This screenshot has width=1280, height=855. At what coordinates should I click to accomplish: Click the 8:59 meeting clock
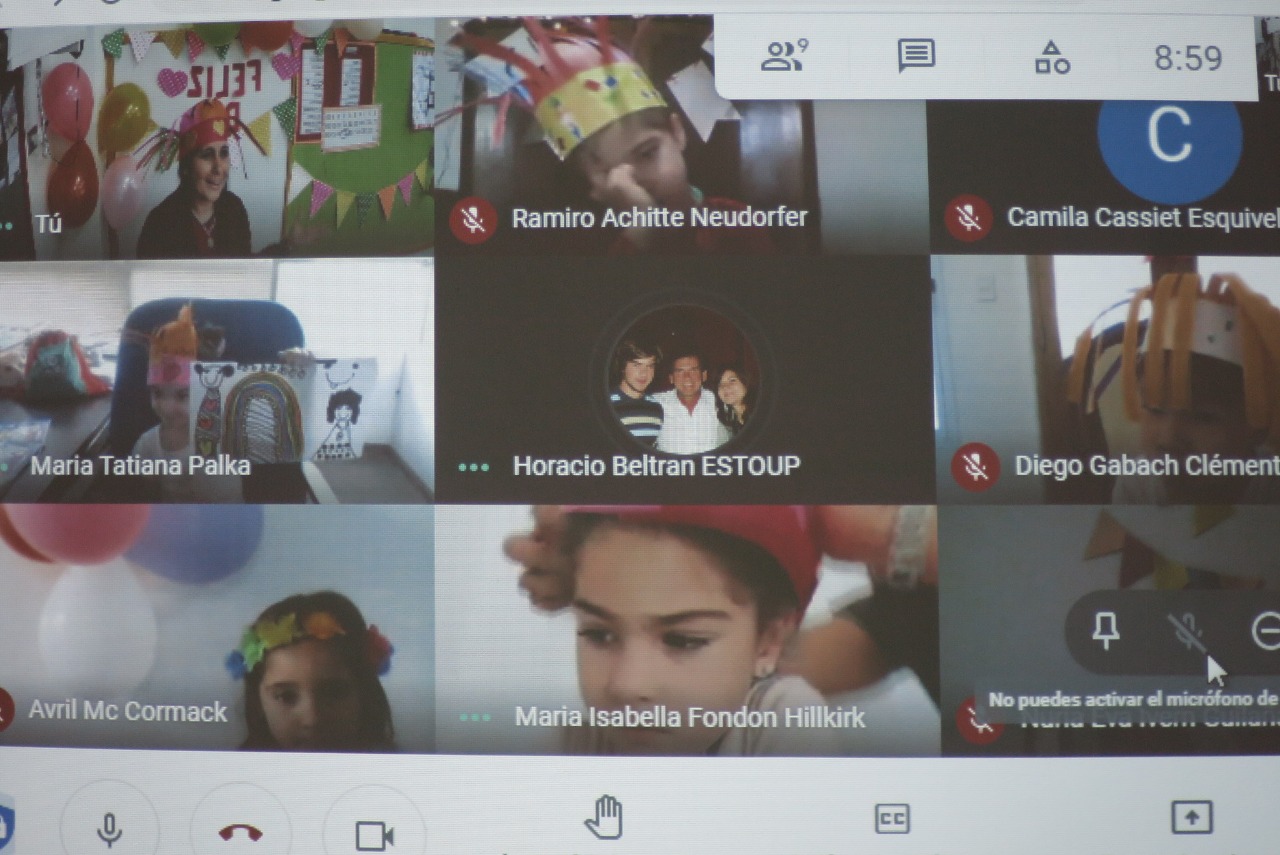pos(1188,58)
